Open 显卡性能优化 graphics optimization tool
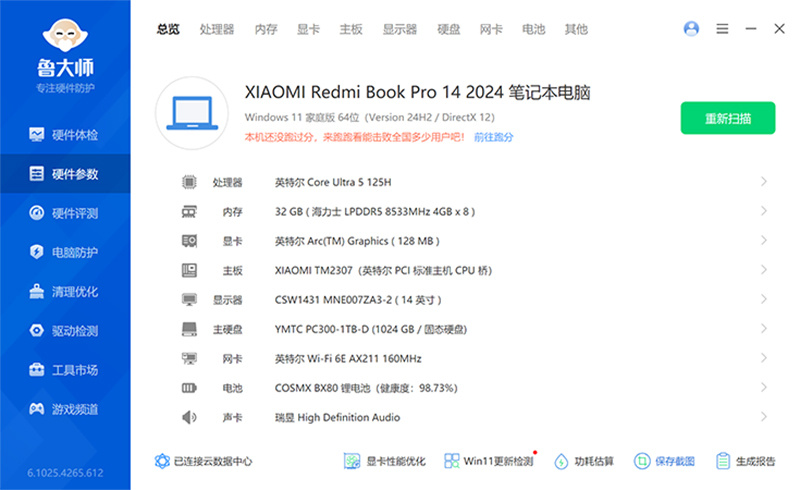800x490 pixels. 384,461
